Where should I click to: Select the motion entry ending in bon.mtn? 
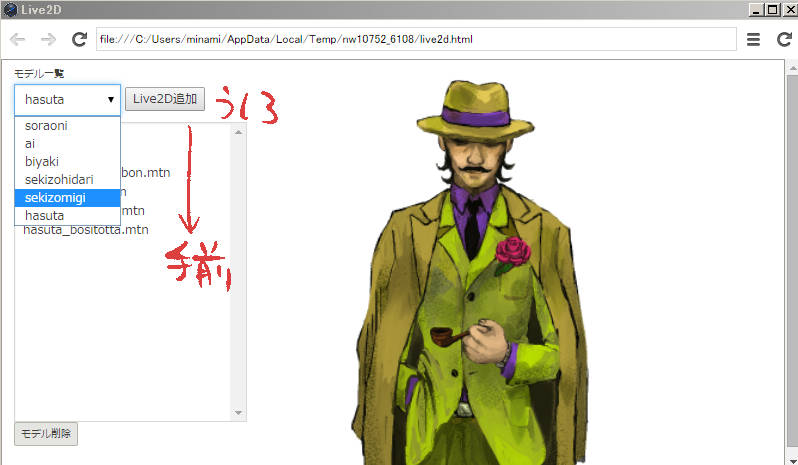pos(146,172)
